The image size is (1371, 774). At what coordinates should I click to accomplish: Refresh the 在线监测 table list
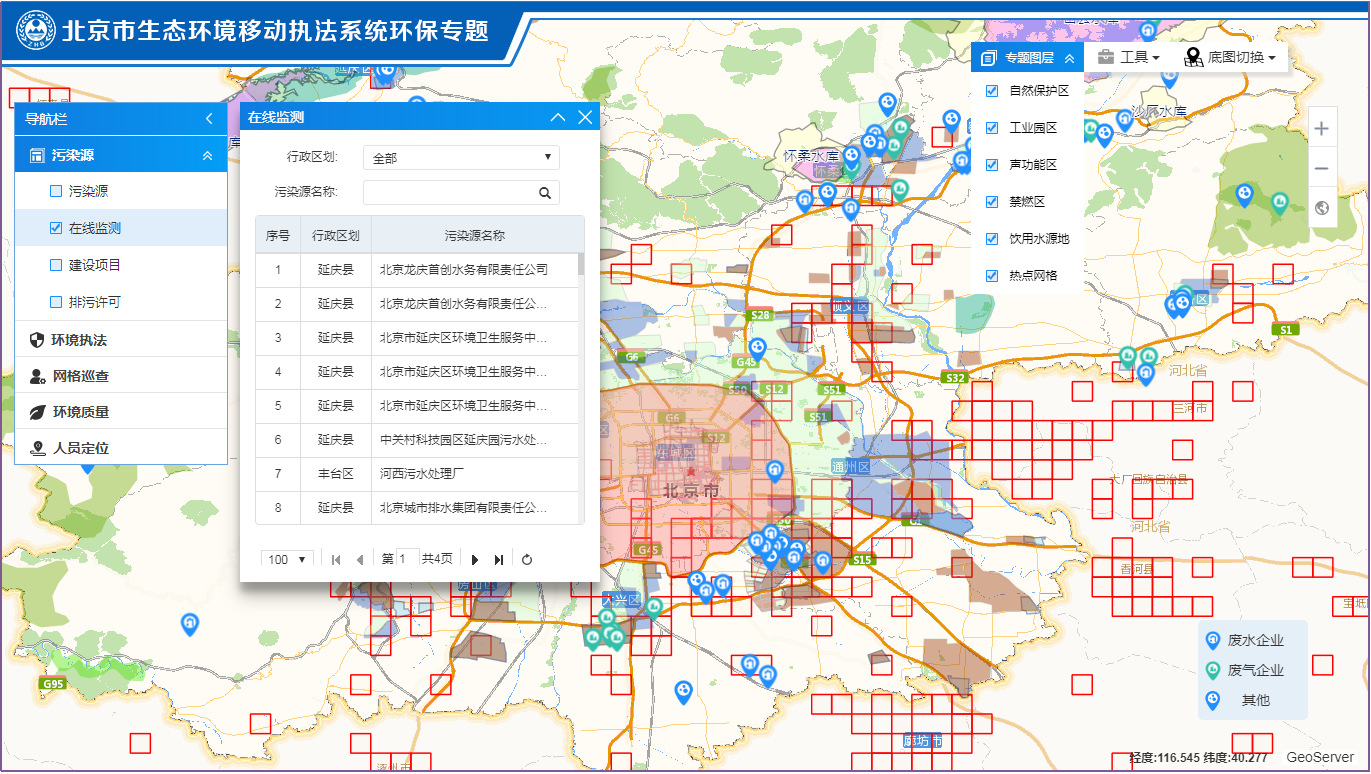point(527,560)
